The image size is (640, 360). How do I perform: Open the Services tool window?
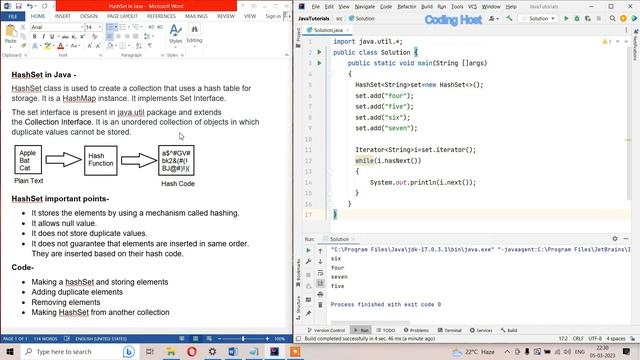pos(481,330)
